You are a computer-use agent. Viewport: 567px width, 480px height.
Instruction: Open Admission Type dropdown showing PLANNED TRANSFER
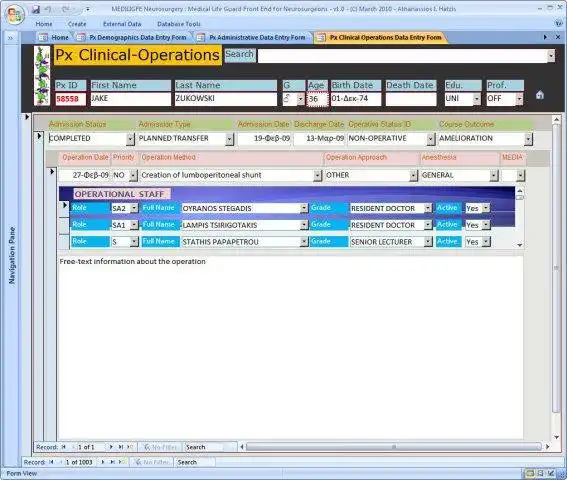pos(229,139)
